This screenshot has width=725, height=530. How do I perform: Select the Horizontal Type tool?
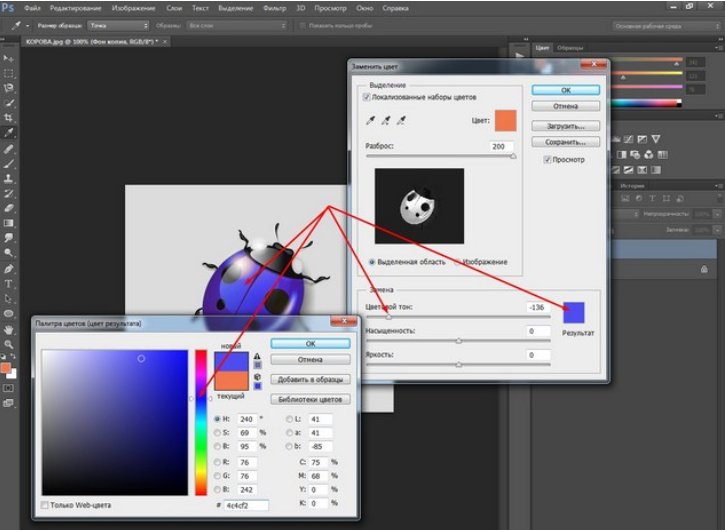tap(8, 284)
